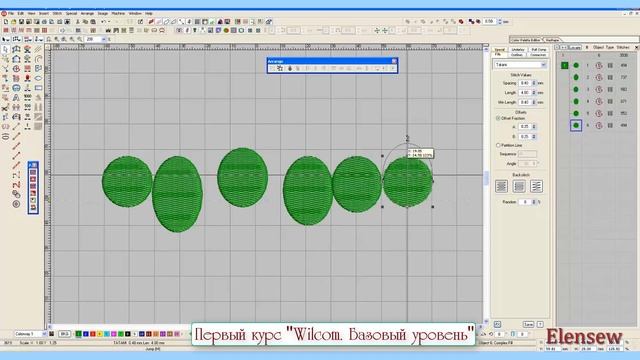Open the File menu
640x360 pixels.
[x=11, y=13]
